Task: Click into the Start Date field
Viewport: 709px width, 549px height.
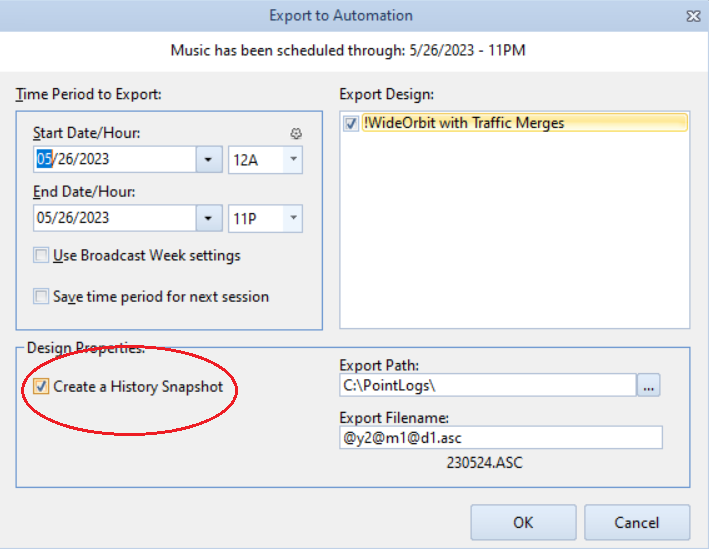Action: [x=115, y=159]
